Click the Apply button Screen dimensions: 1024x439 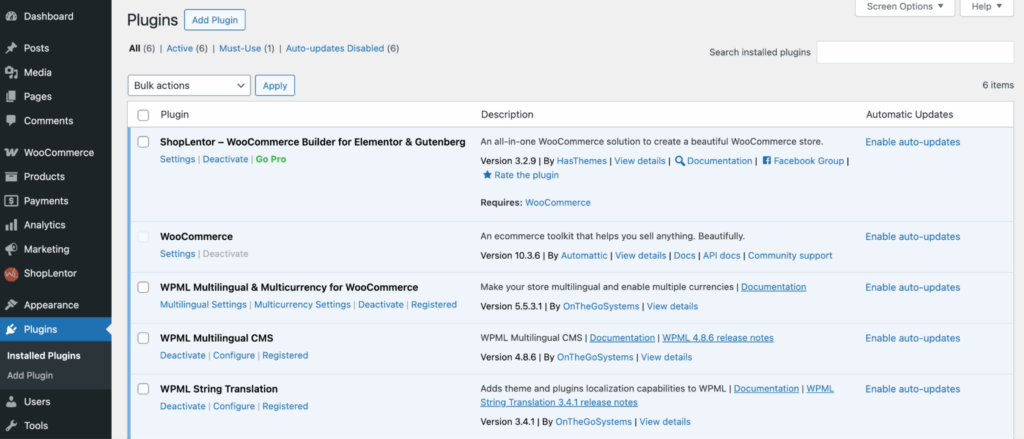[x=275, y=86]
